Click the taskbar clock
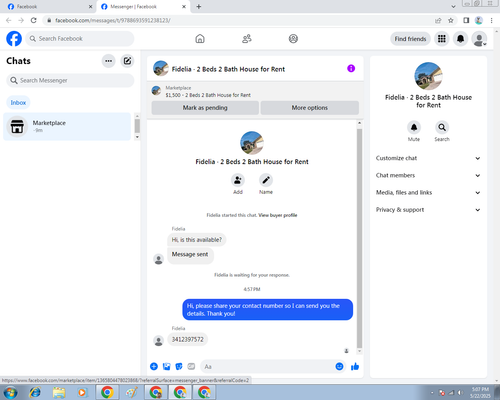The width and height of the screenshot is (500, 400). point(480,392)
